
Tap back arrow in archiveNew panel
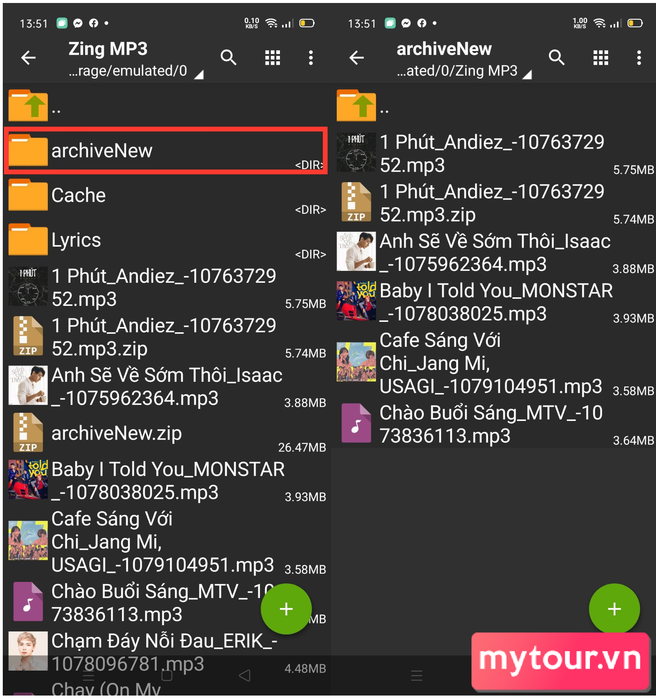coord(357,58)
